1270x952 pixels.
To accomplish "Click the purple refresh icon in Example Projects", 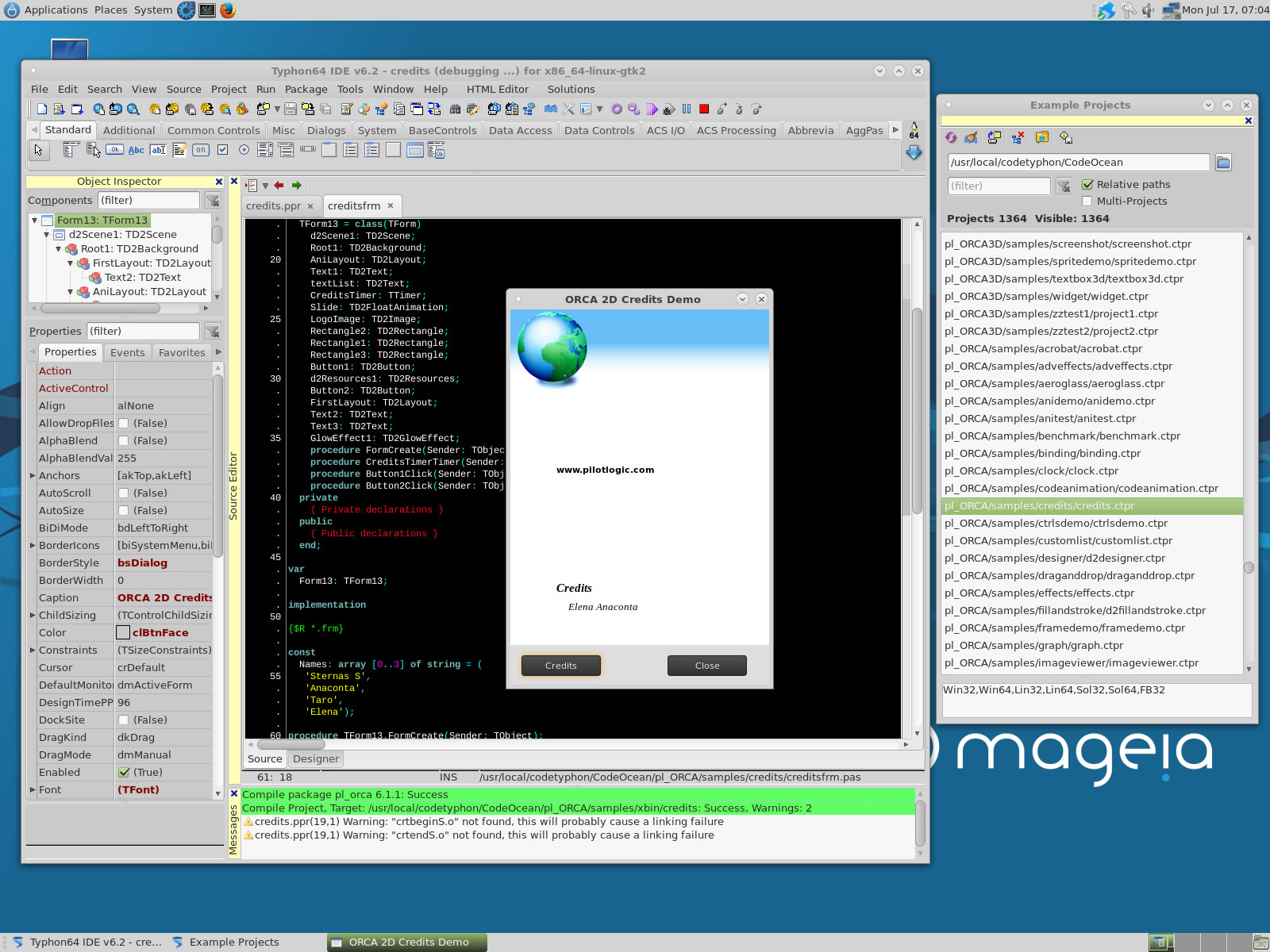I will tap(952, 137).
